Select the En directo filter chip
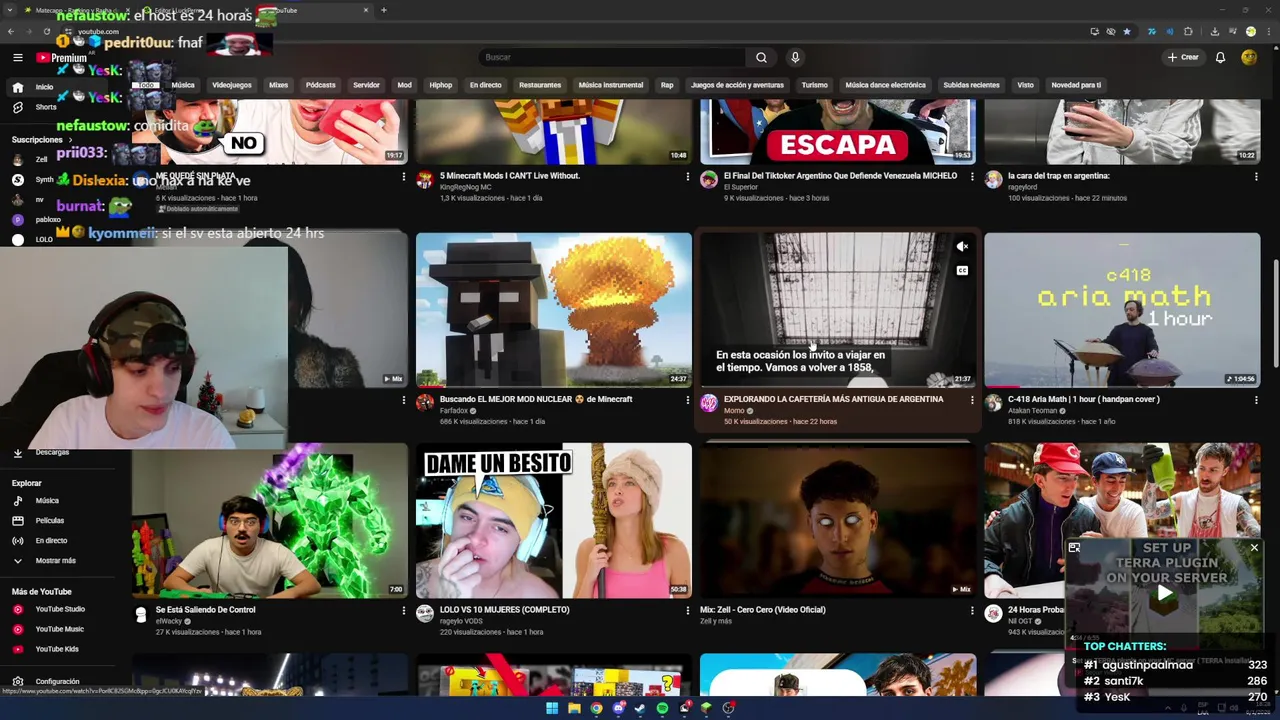 tap(485, 85)
